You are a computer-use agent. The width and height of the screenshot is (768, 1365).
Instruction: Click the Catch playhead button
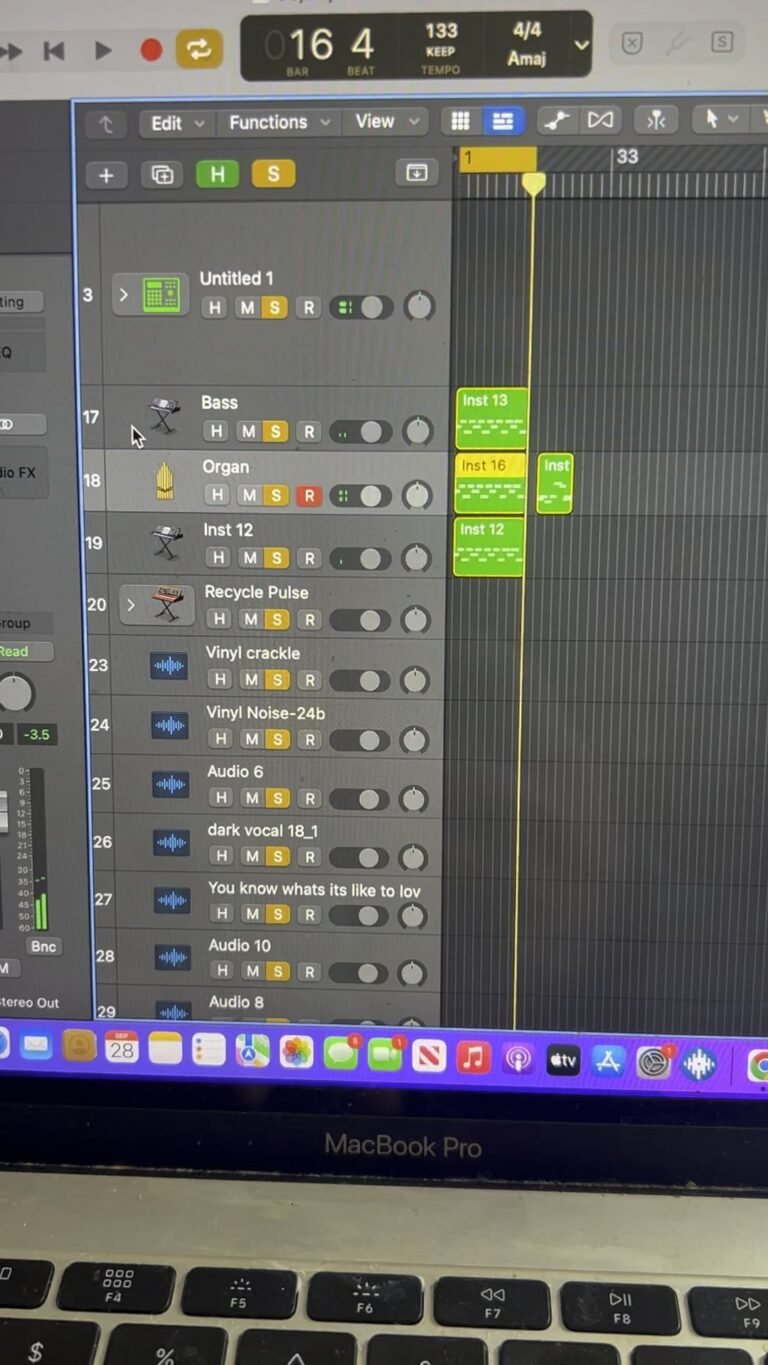click(x=656, y=120)
